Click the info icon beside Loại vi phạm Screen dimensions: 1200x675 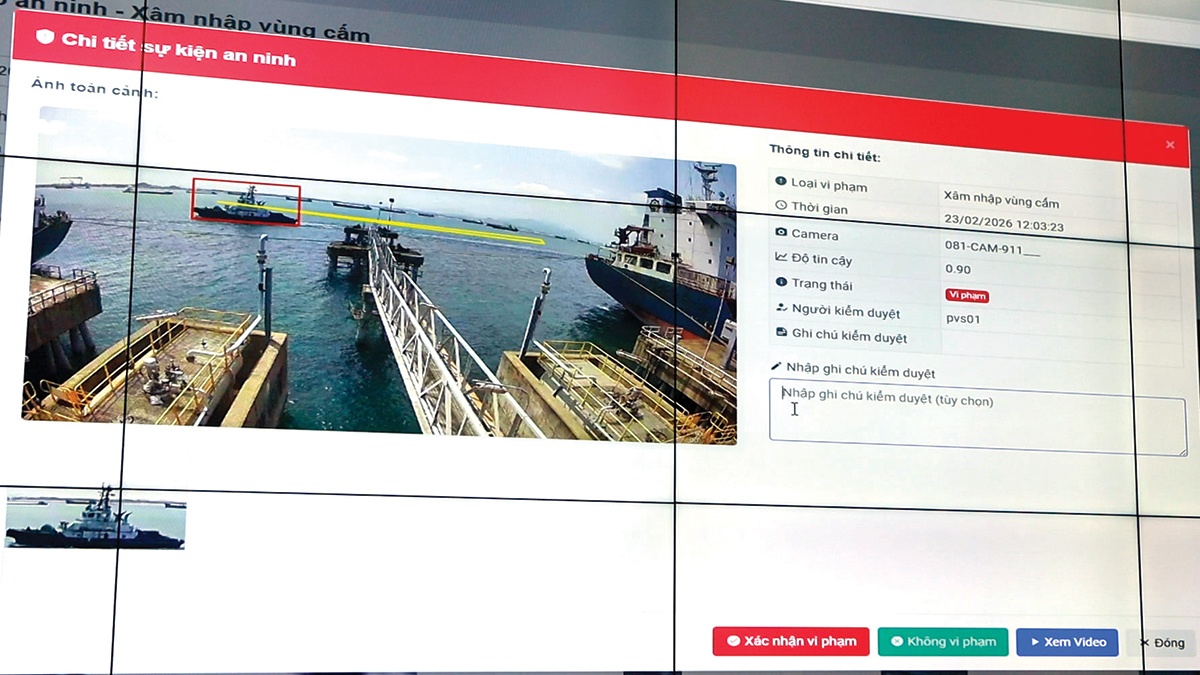point(782,182)
